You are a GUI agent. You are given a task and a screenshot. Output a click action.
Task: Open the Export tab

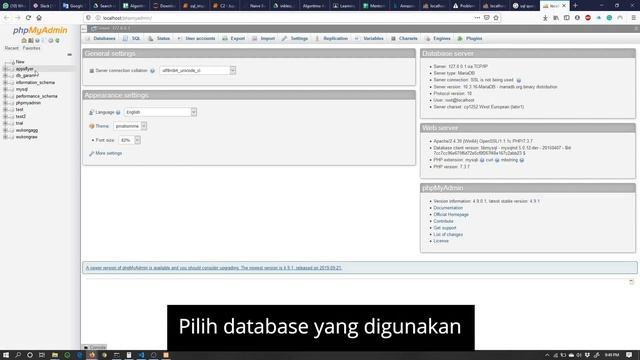pos(234,38)
